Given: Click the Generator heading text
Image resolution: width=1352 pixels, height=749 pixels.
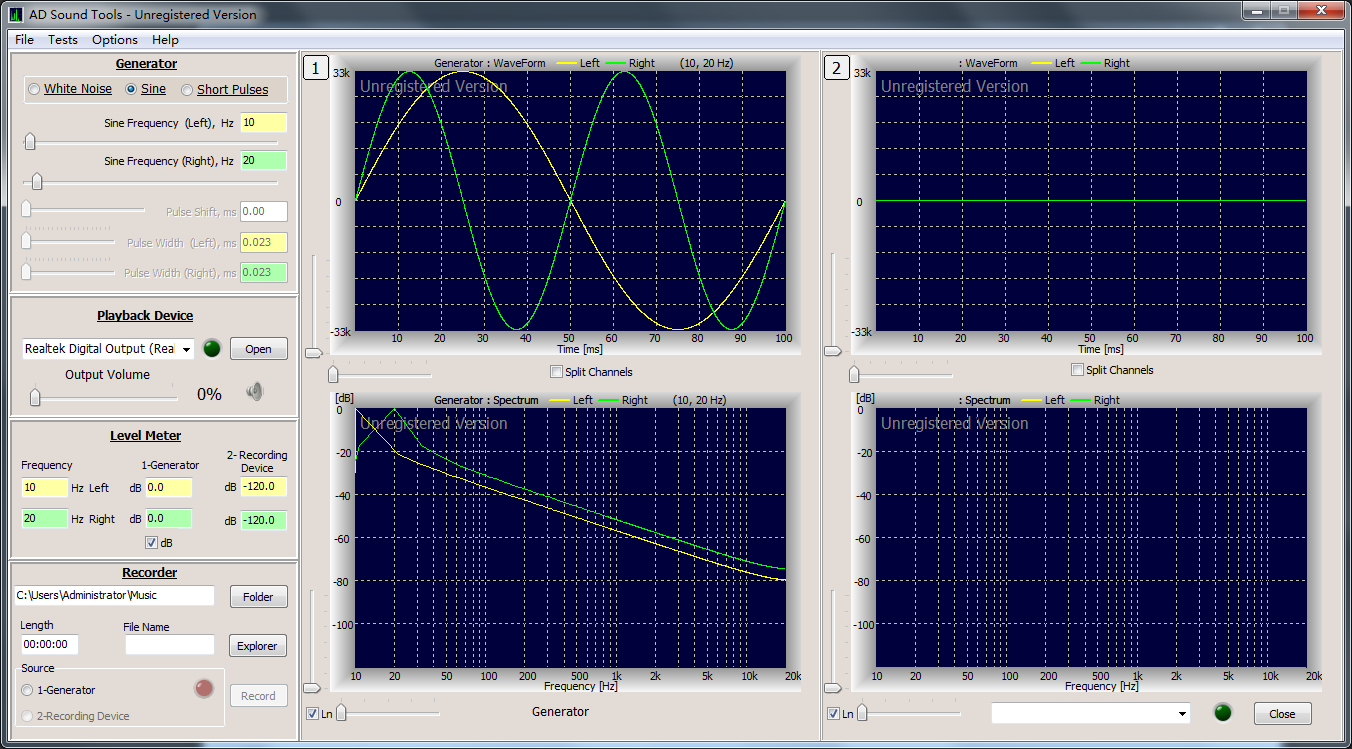Looking at the screenshot, I should (x=146, y=64).
